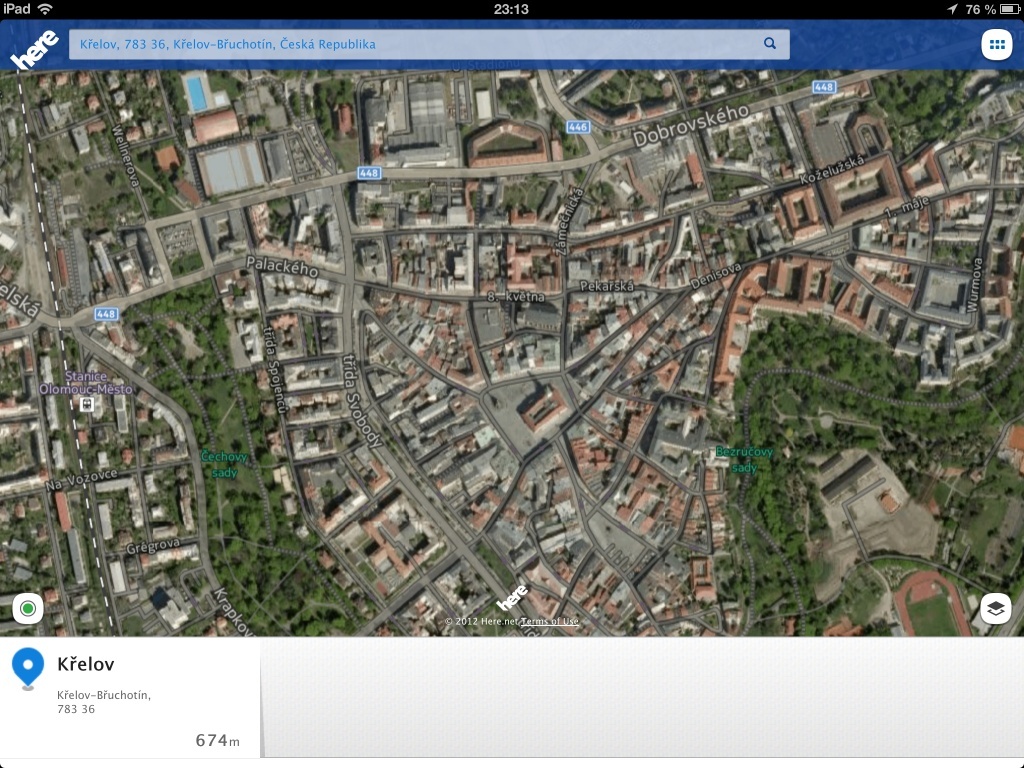Open the apps grid icon top right
This screenshot has width=1024, height=768.
coord(997,43)
